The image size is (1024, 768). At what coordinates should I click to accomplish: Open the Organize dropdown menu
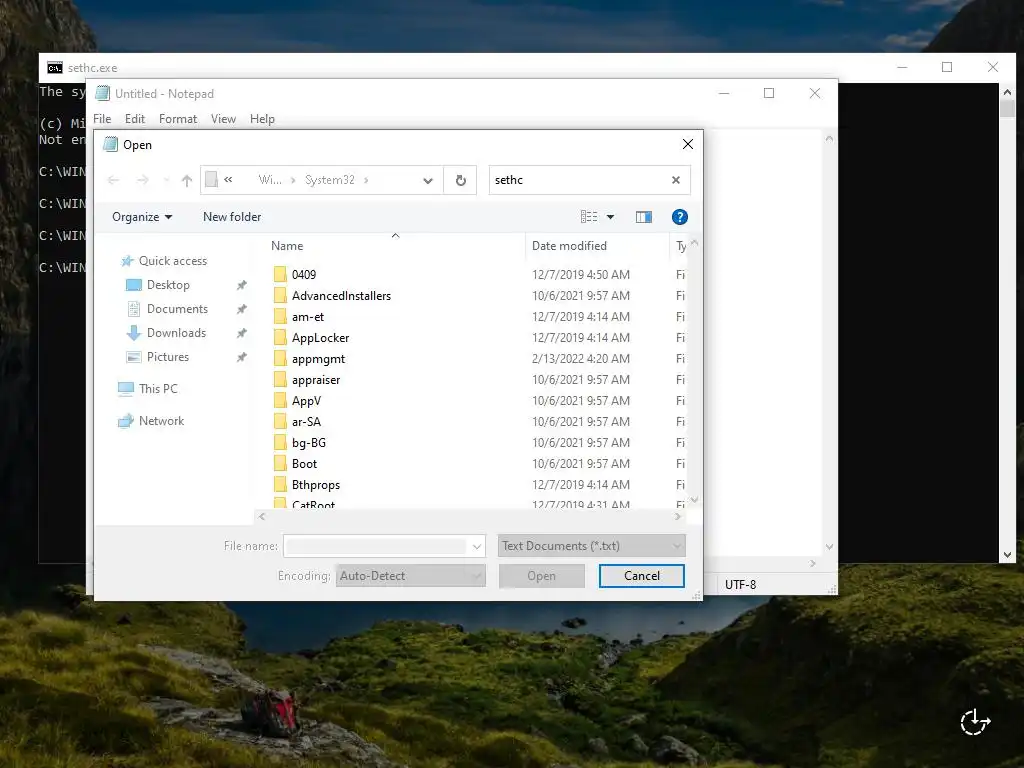[x=142, y=217]
